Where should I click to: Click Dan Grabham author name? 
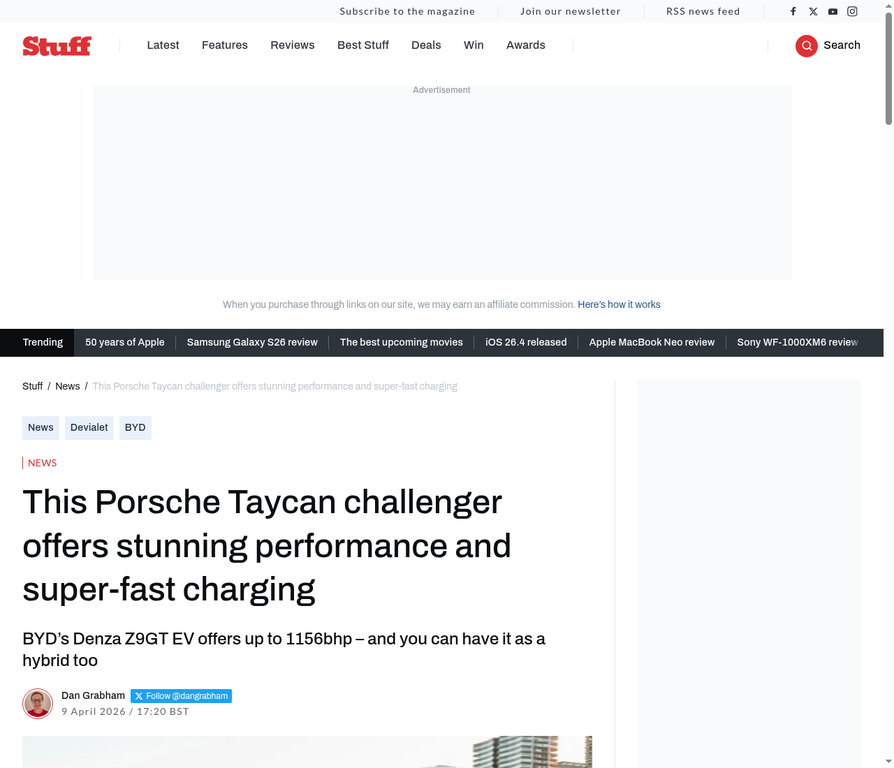click(93, 696)
